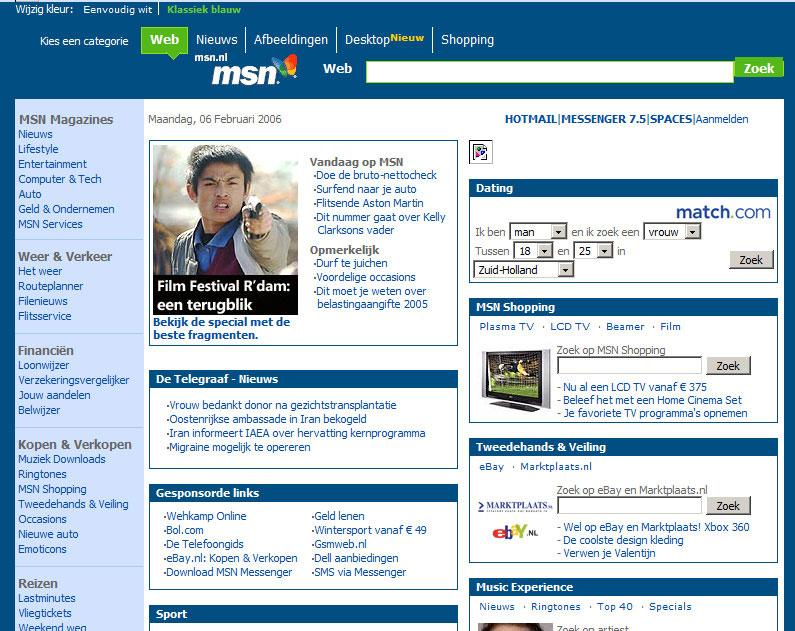Open the match.com logo
Screen dimensions: 795x631
[x=723, y=212]
